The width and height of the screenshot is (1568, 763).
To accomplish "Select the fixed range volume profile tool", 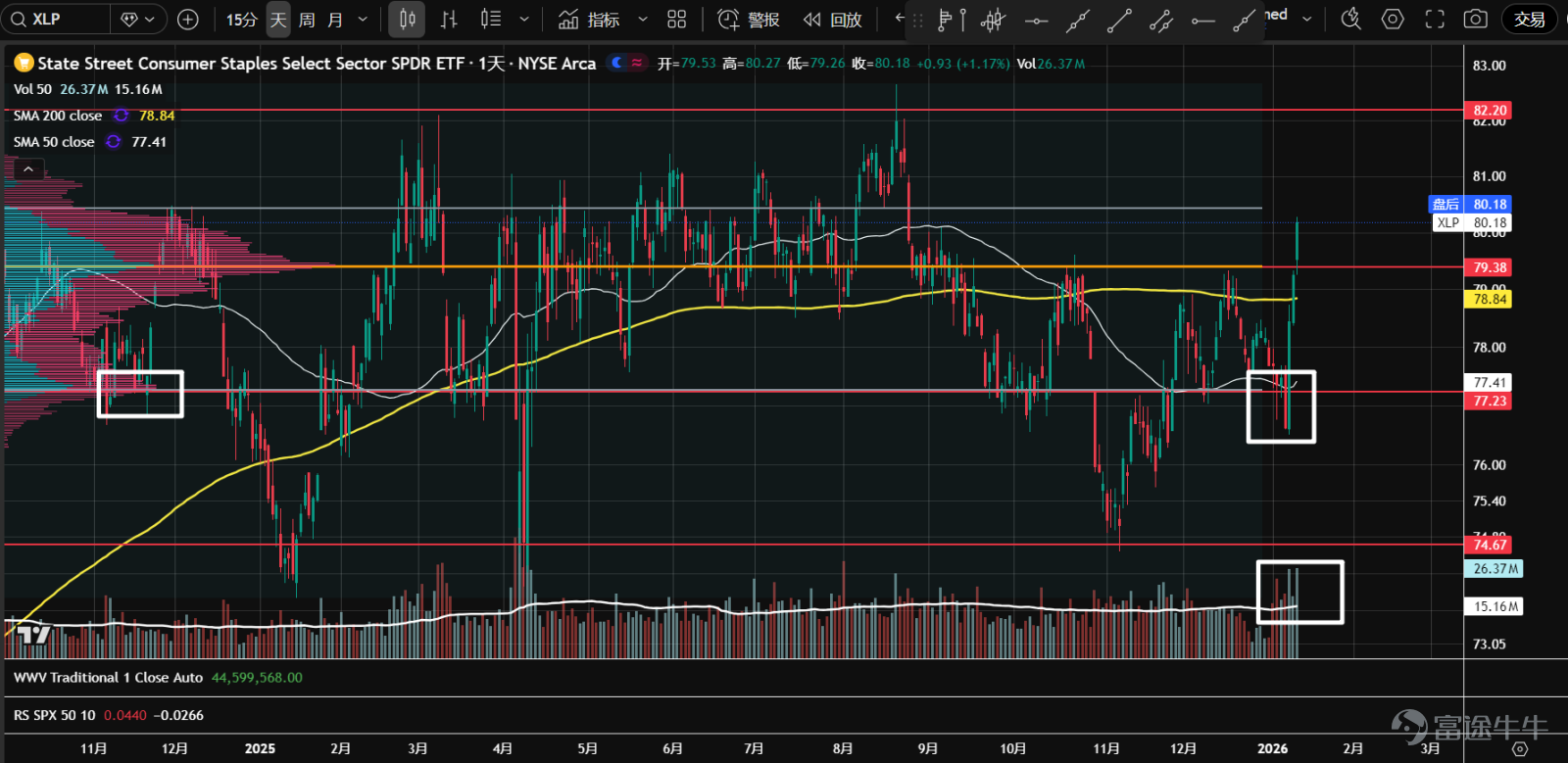I will pyautogui.click(x=951, y=20).
